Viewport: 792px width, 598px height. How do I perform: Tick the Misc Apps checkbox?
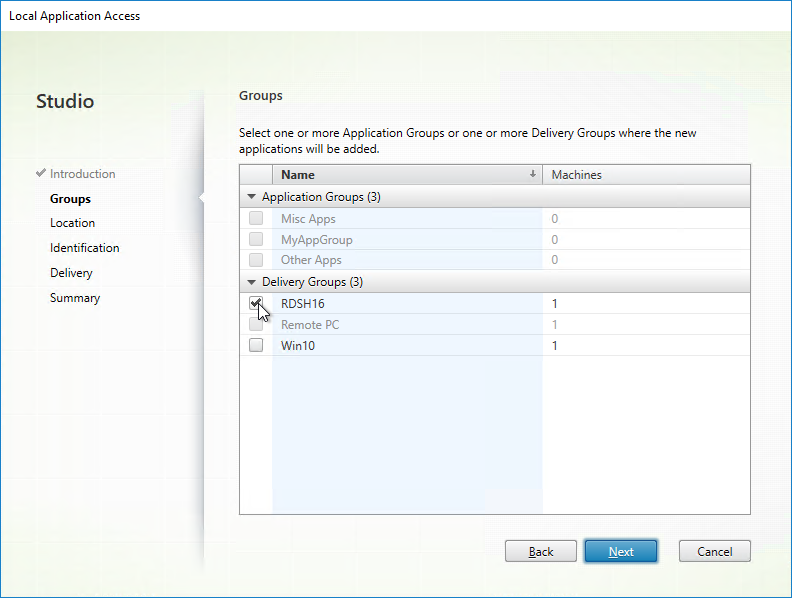click(256, 218)
